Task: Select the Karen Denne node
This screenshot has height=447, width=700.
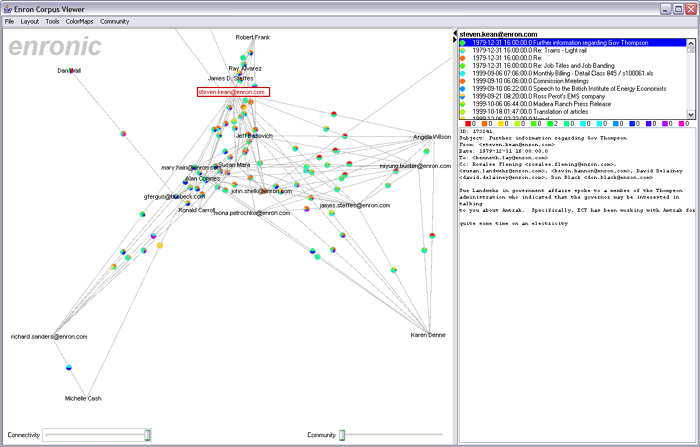Action: tap(428, 335)
